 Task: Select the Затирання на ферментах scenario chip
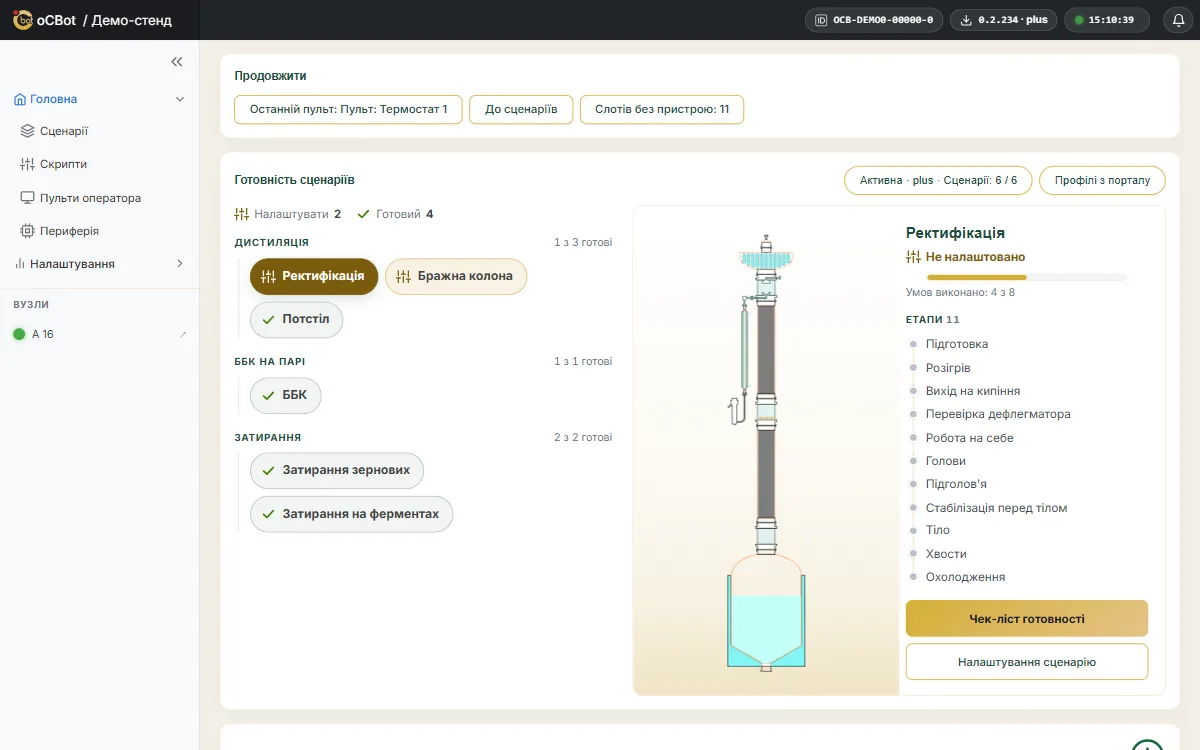(x=351, y=514)
